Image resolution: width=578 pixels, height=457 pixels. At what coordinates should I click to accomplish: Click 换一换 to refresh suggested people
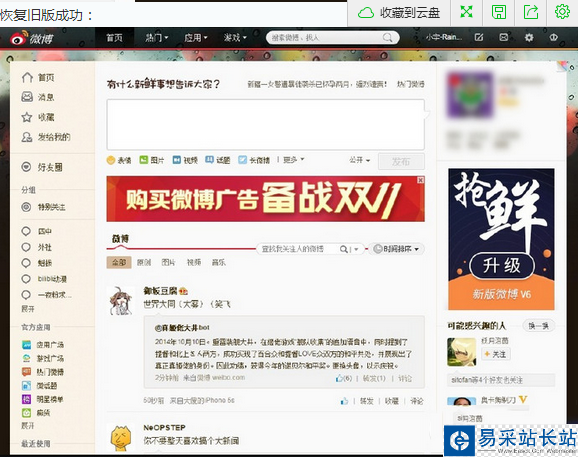coord(538,326)
